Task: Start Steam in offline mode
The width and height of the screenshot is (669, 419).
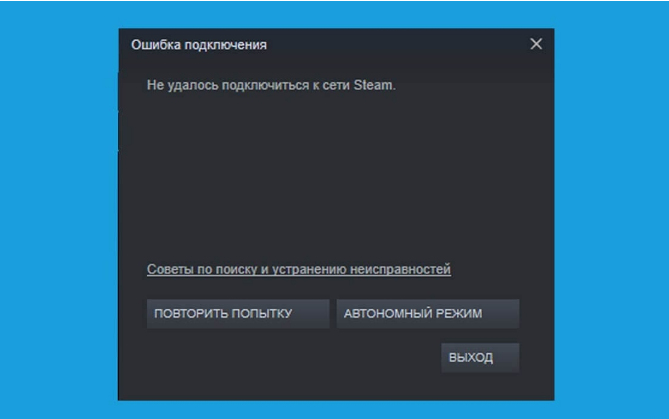Action: tap(428, 314)
